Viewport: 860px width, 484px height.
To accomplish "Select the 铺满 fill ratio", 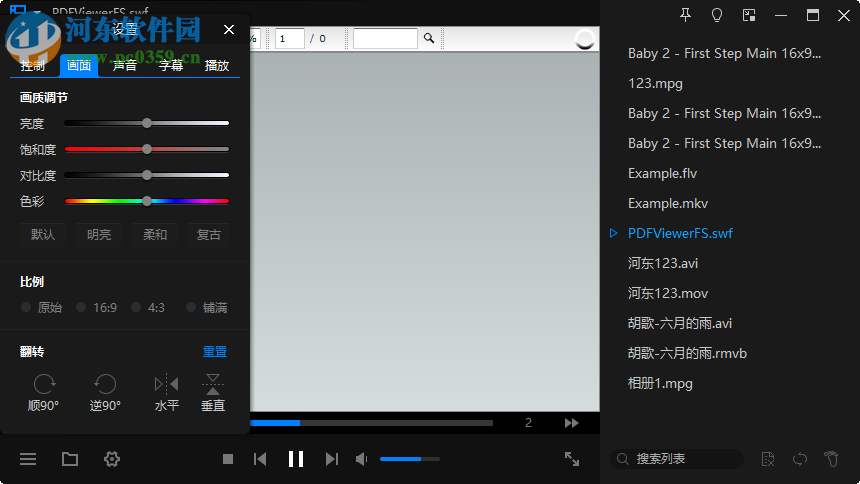I will [x=207, y=308].
